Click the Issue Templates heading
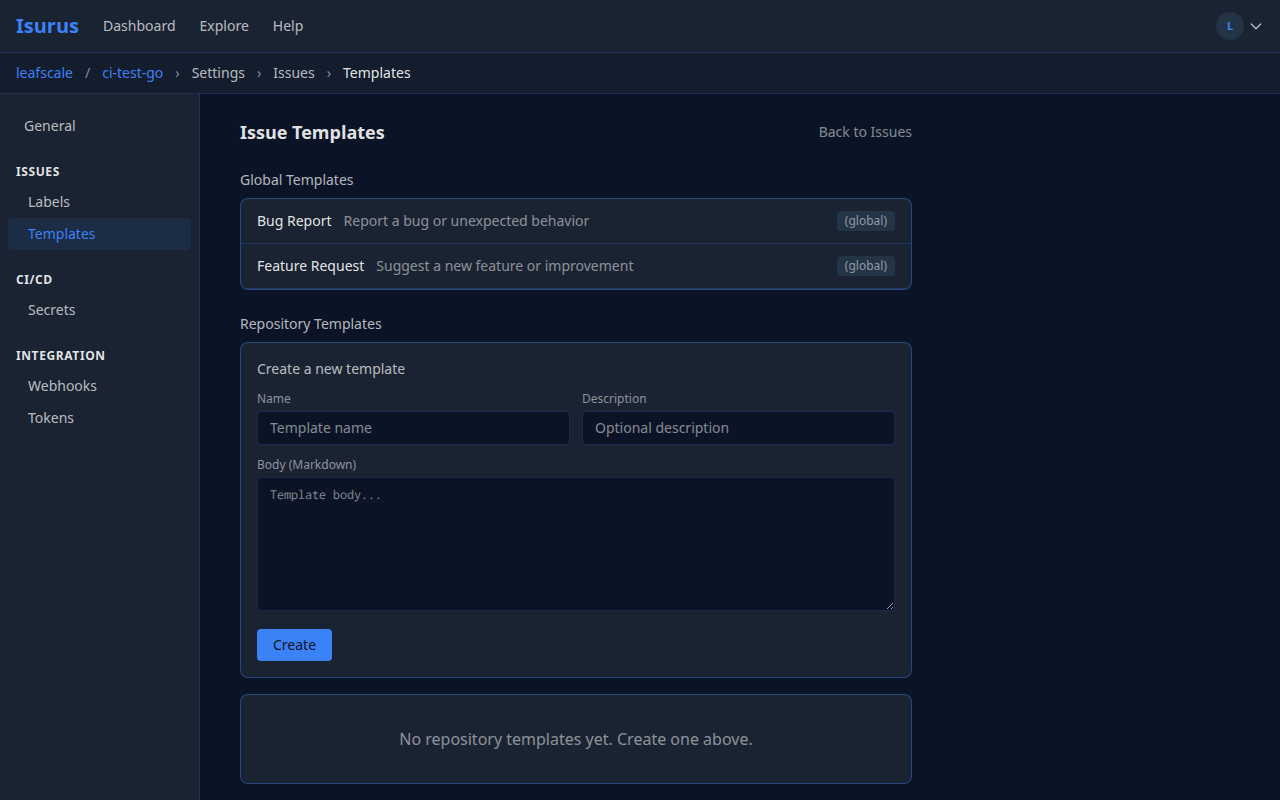 pos(312,133)
